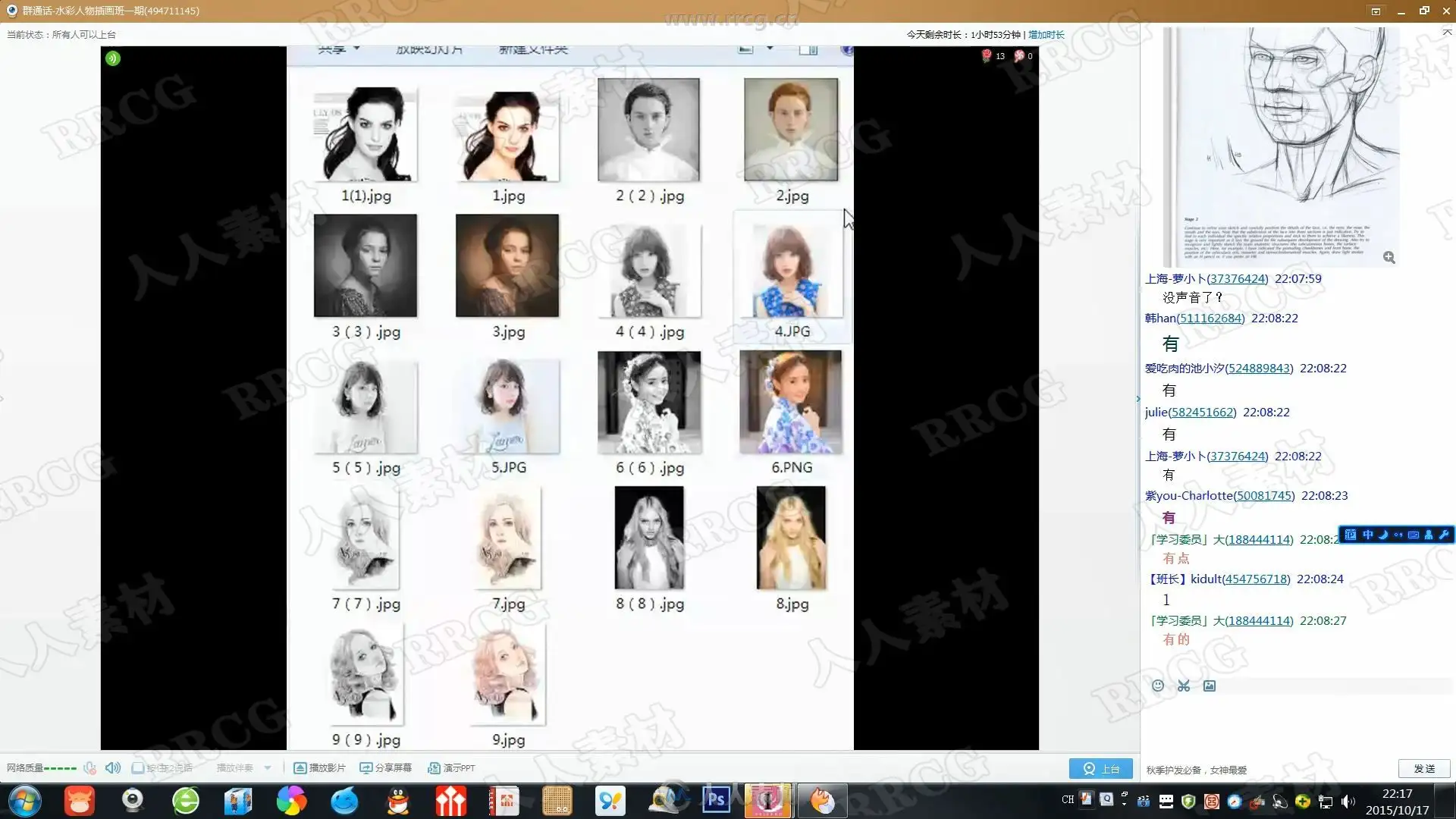This screenshot has width=1456, height=819.
Task: Click the send image icon
Action: pyautogui.click(x=1210, y=686)
